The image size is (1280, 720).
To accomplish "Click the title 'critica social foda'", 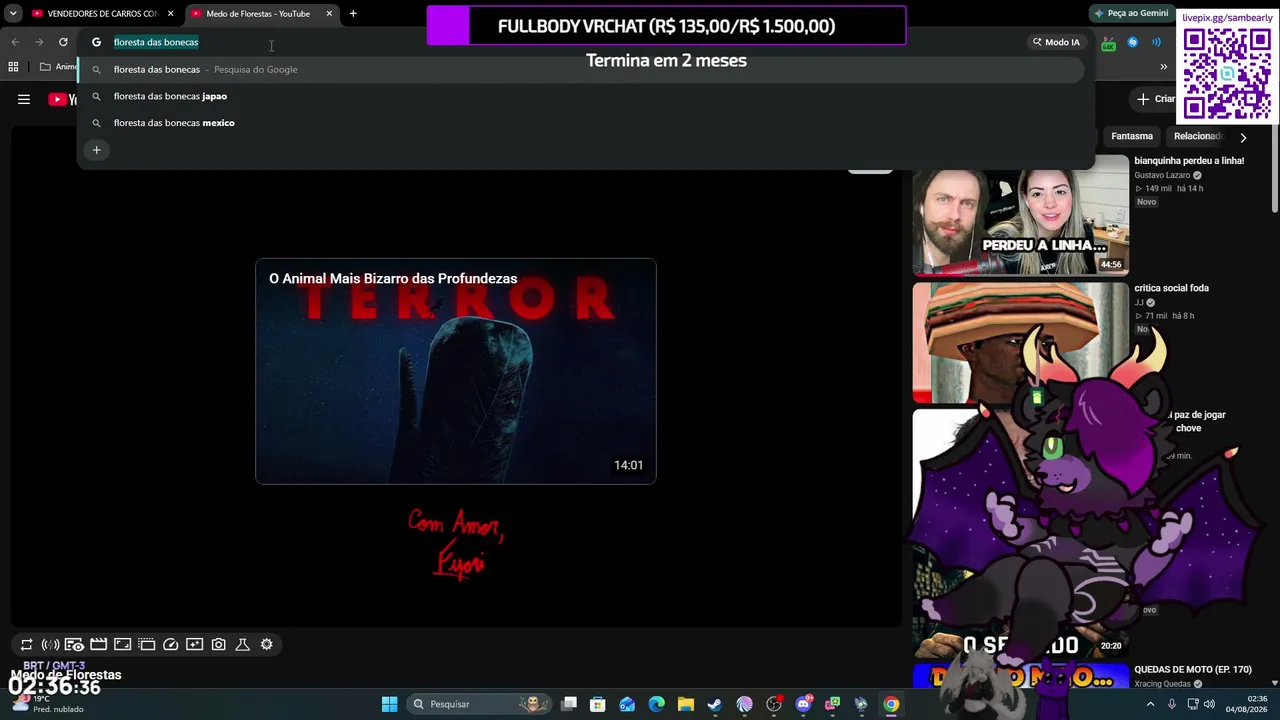I will click(x=1171, y=288).
